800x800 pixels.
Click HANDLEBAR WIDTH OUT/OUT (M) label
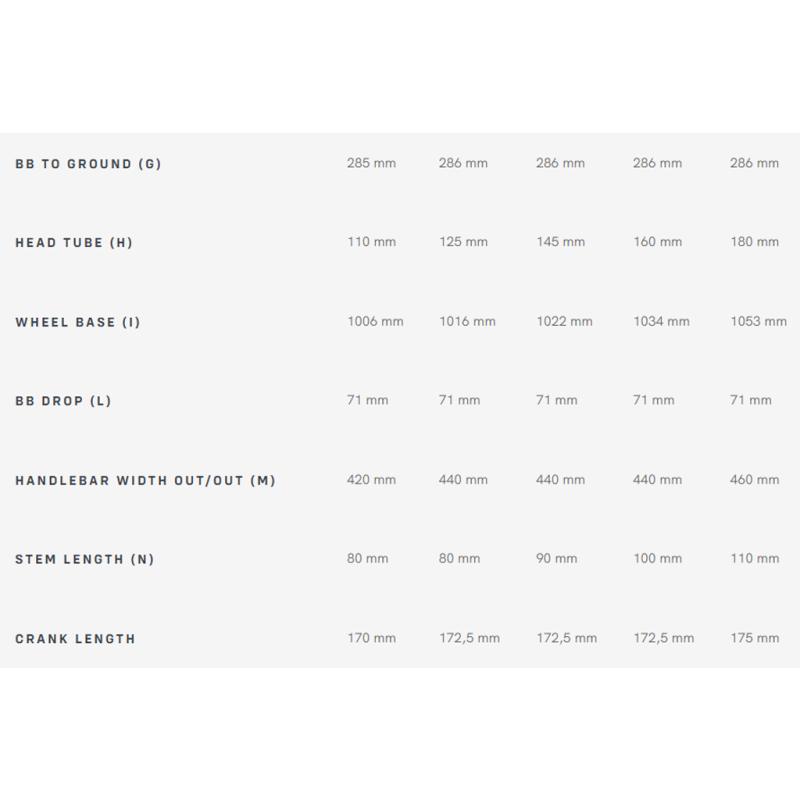point(145,481)
